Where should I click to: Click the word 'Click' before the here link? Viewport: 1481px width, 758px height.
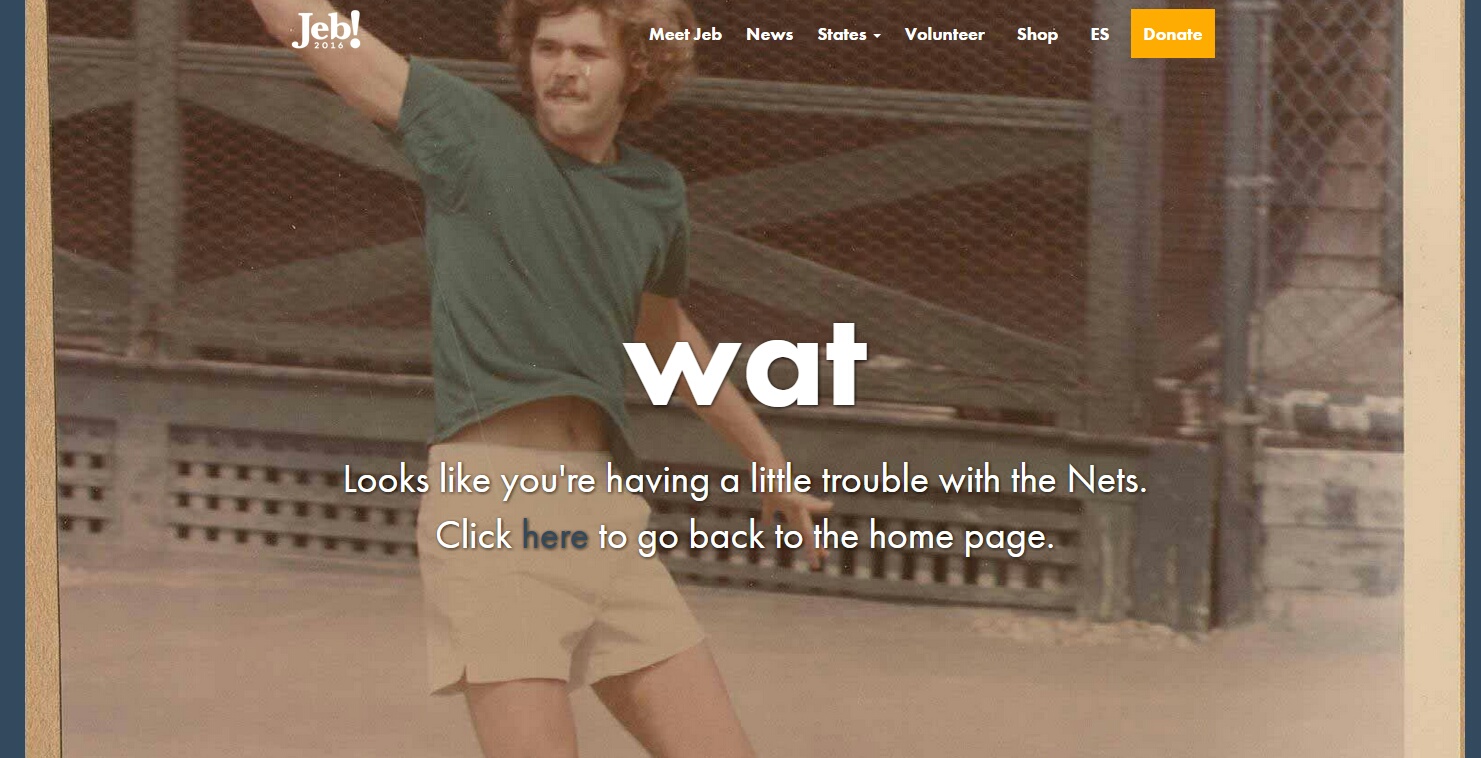click(x=474, y=537)
